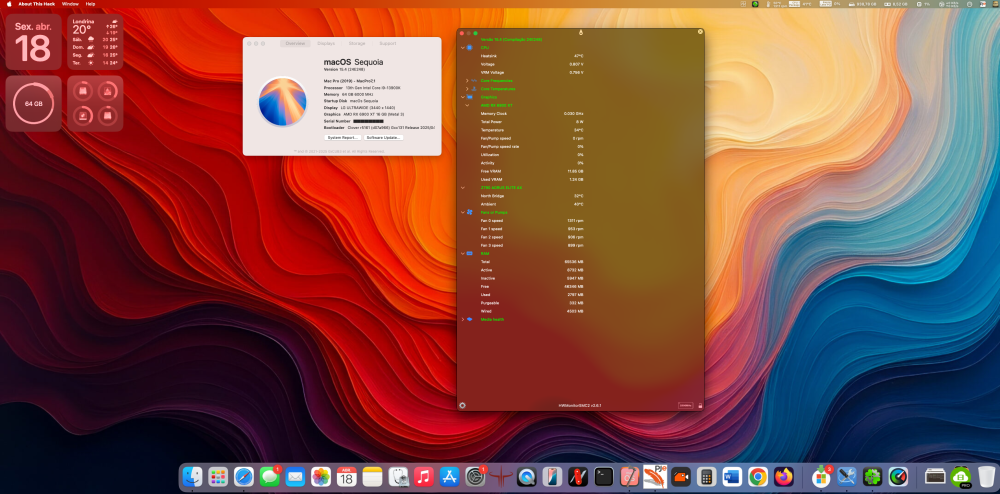This screenshot has width=1000, height=494.
Task: Open HWMonitorSMC2 gear settings icon
Action: (462, 405)
